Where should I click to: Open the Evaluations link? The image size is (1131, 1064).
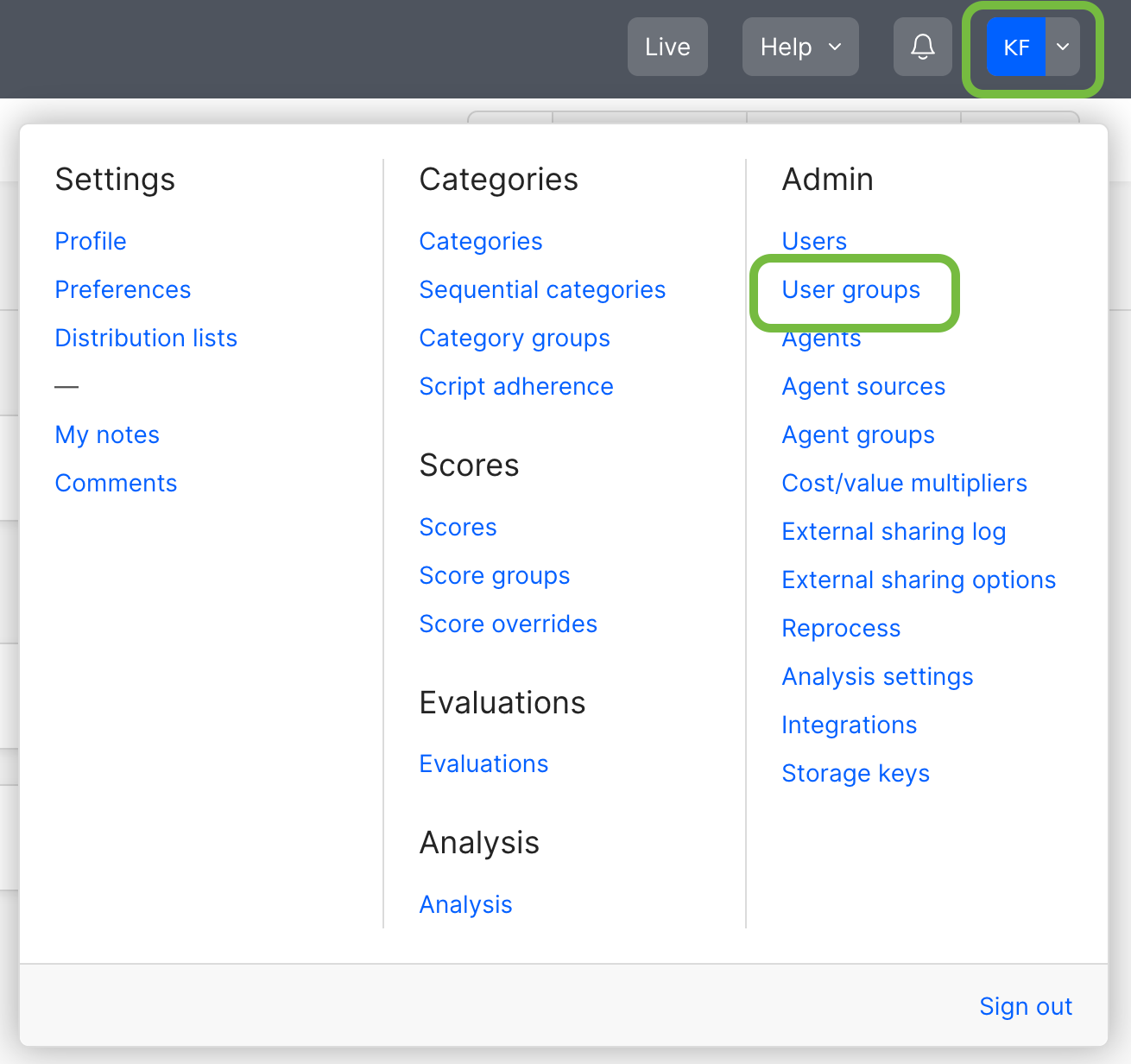coord(483,763)
